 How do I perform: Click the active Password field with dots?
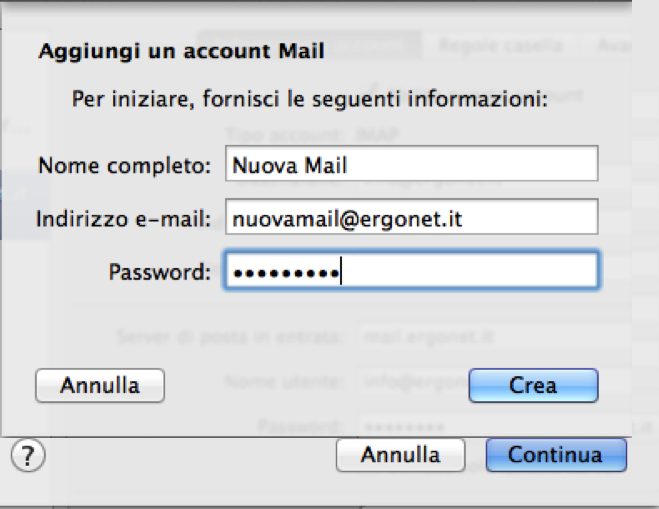tap(411, 270)
